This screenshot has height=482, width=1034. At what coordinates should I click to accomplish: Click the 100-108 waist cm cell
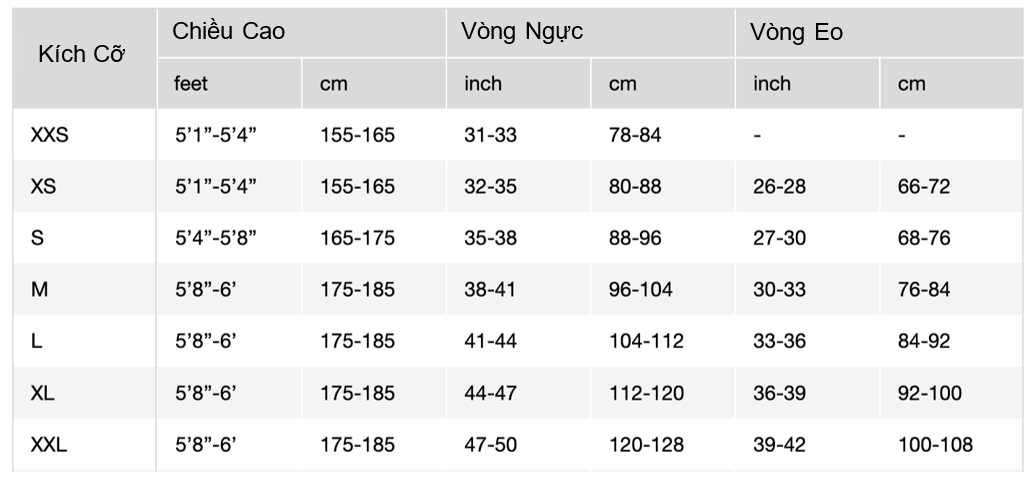pyautogui.click(x=935, y=445)
